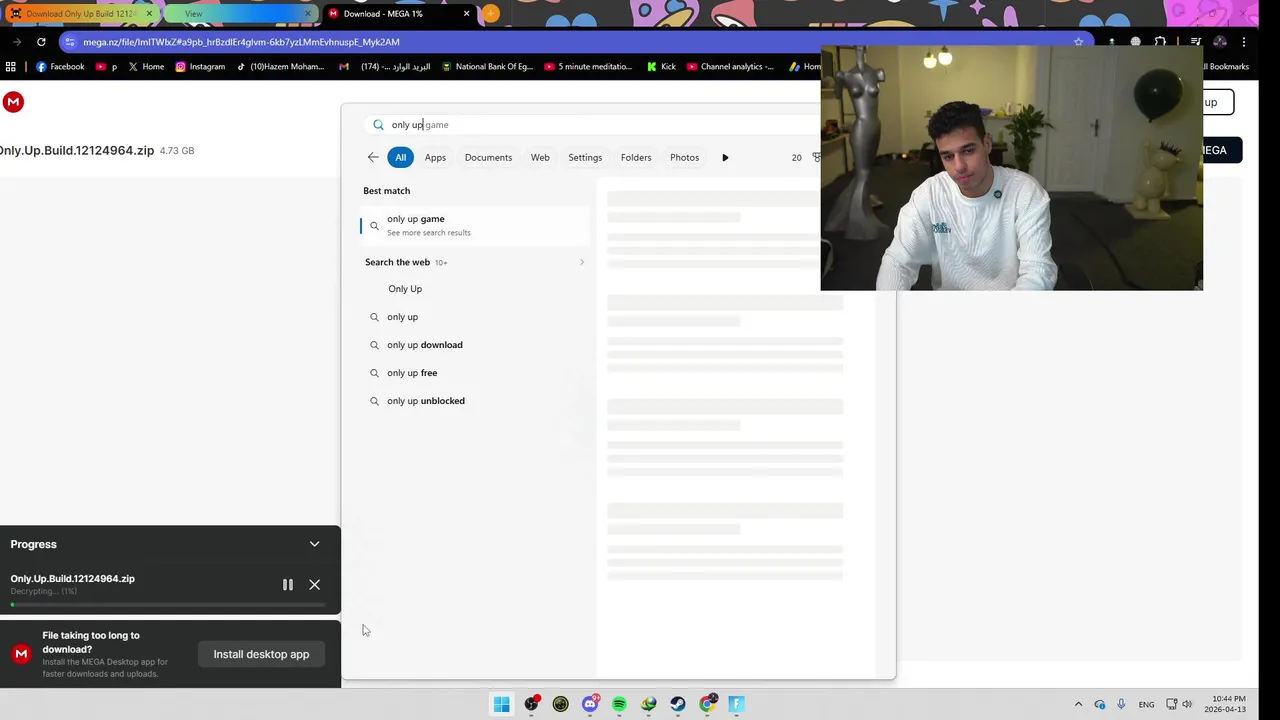Open a new browser tab
Viewport: 1280px width, 720px height.
[490, 14]
